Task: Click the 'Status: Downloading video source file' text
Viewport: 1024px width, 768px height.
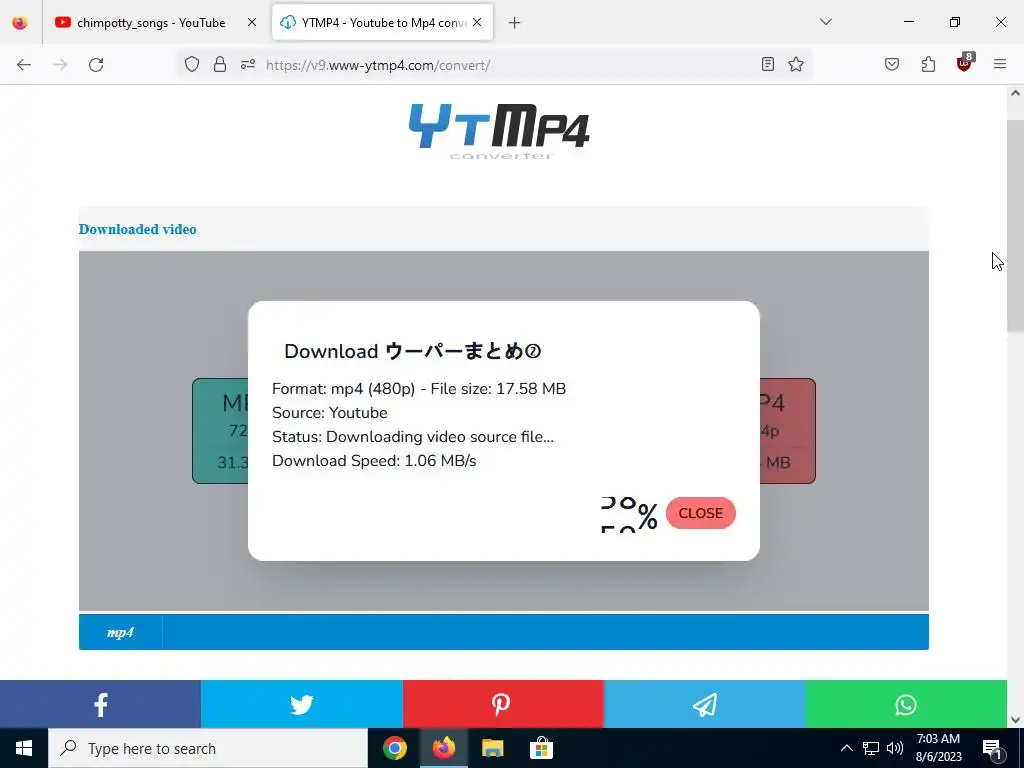Action: (x=413, y=437)
